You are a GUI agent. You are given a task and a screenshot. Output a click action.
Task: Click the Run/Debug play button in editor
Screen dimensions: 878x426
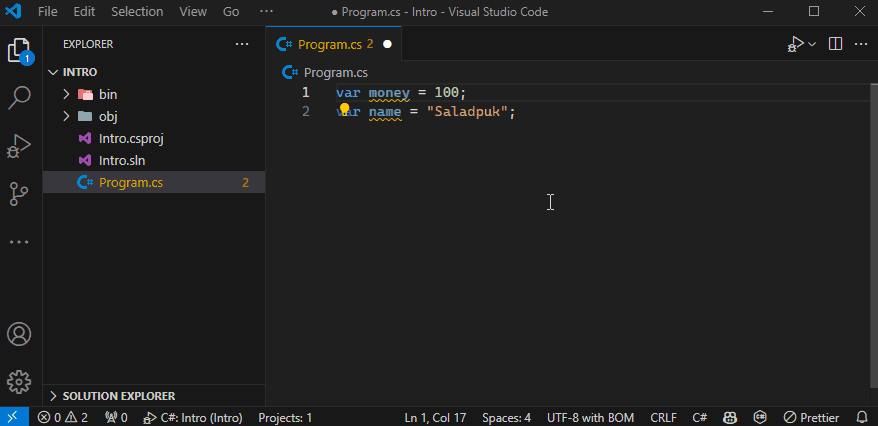(796, 44)
